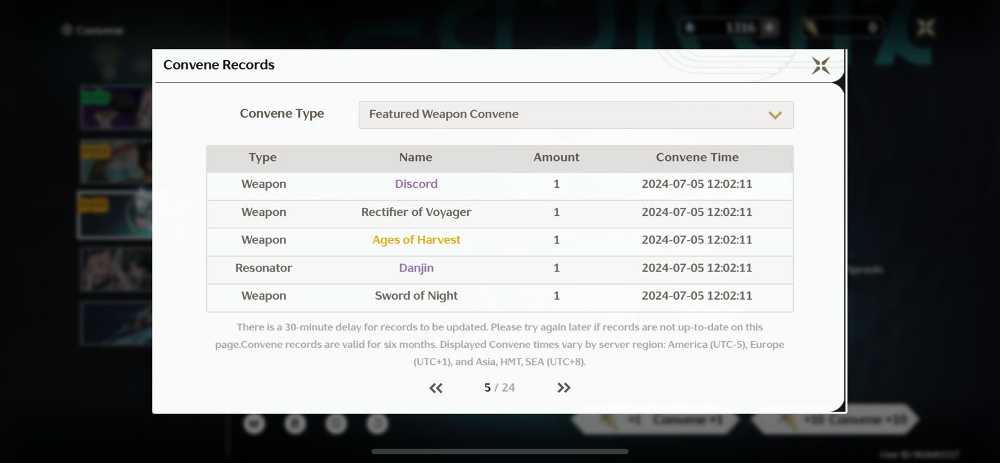Screen dimensions: 1000x463
Task: Click the plus icon beside currency 1316
Action: (769, 27)
